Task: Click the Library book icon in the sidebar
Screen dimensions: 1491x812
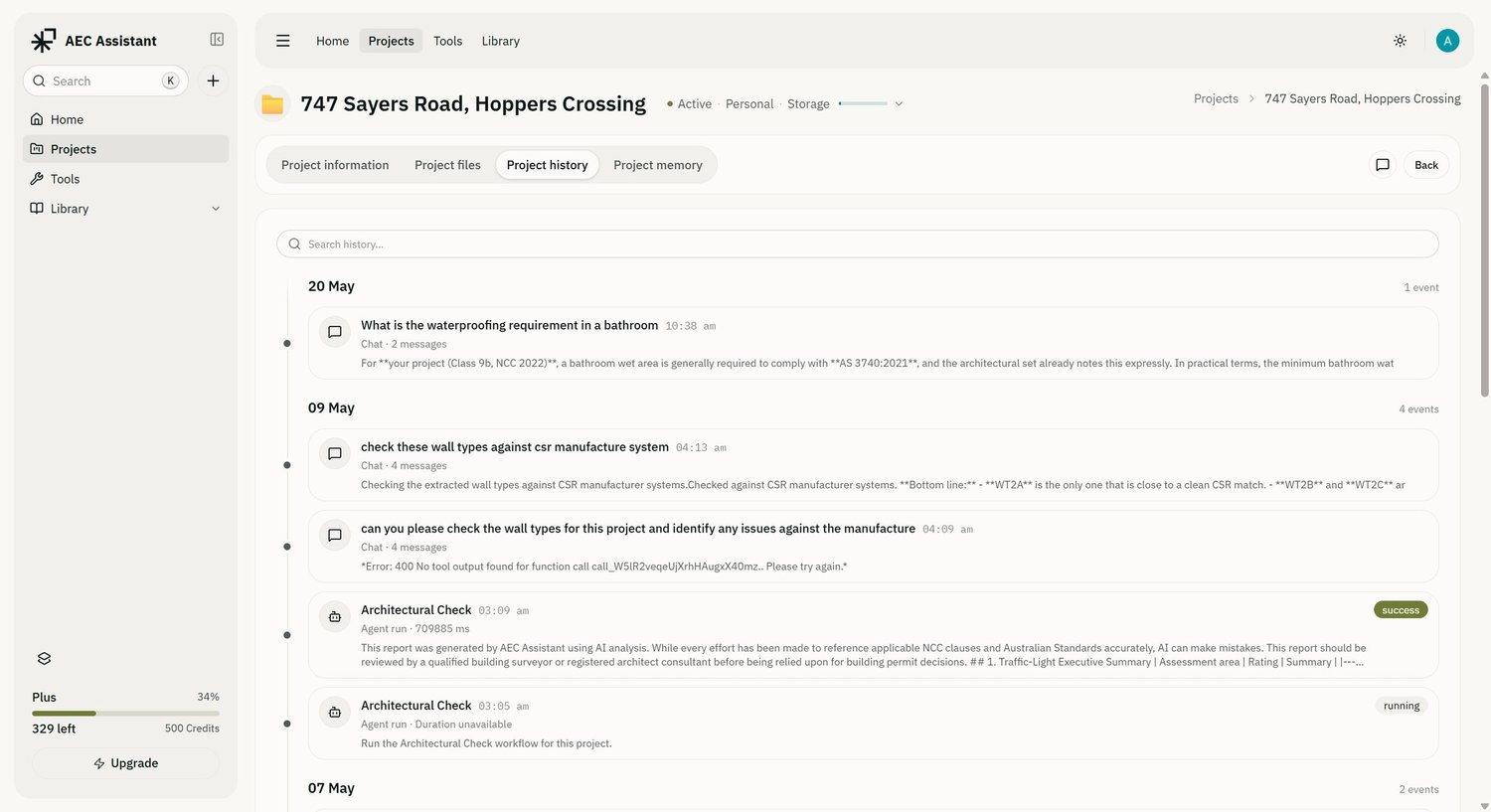Action: [37, 209]
